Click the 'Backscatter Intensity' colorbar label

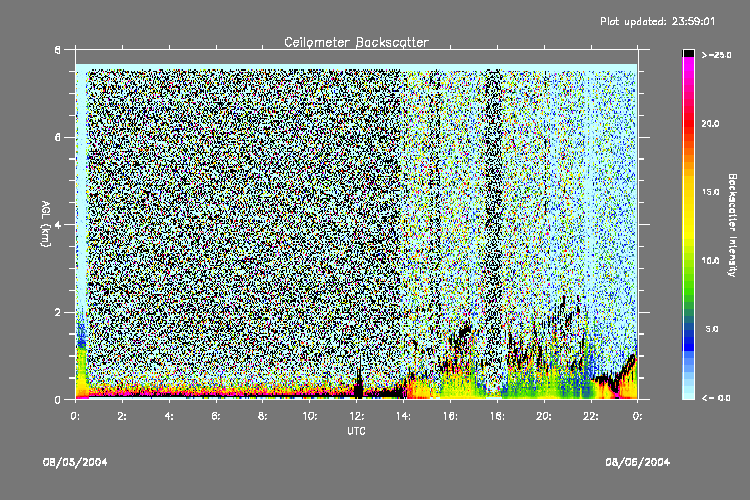coord(732,225)
